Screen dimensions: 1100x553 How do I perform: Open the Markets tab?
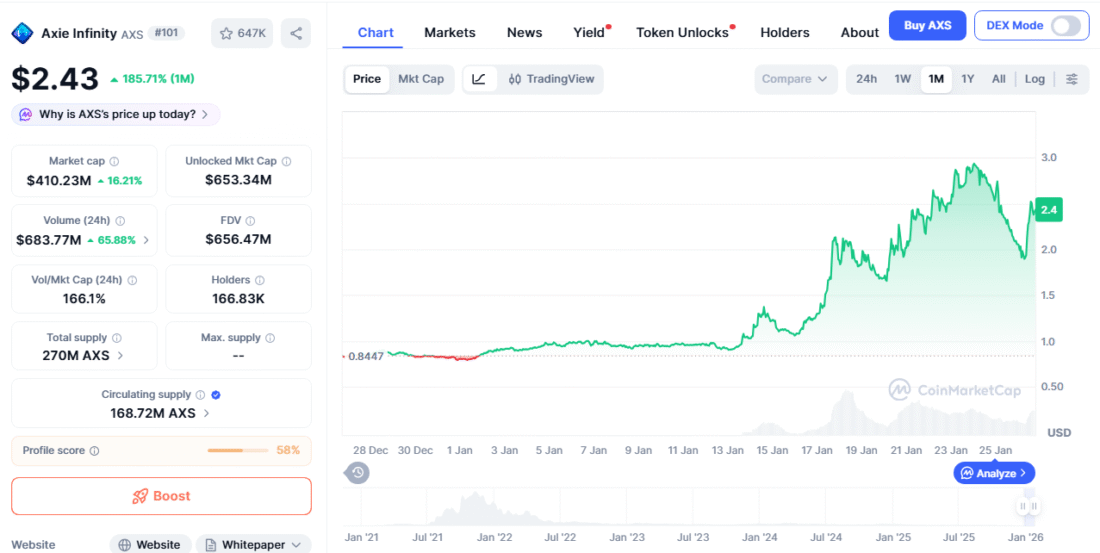click(450, 32)
